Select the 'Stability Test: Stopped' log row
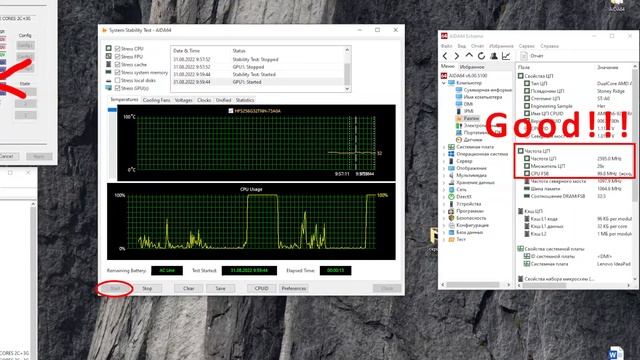The width and height of the screenshot is (640, 360). [259, 60]
